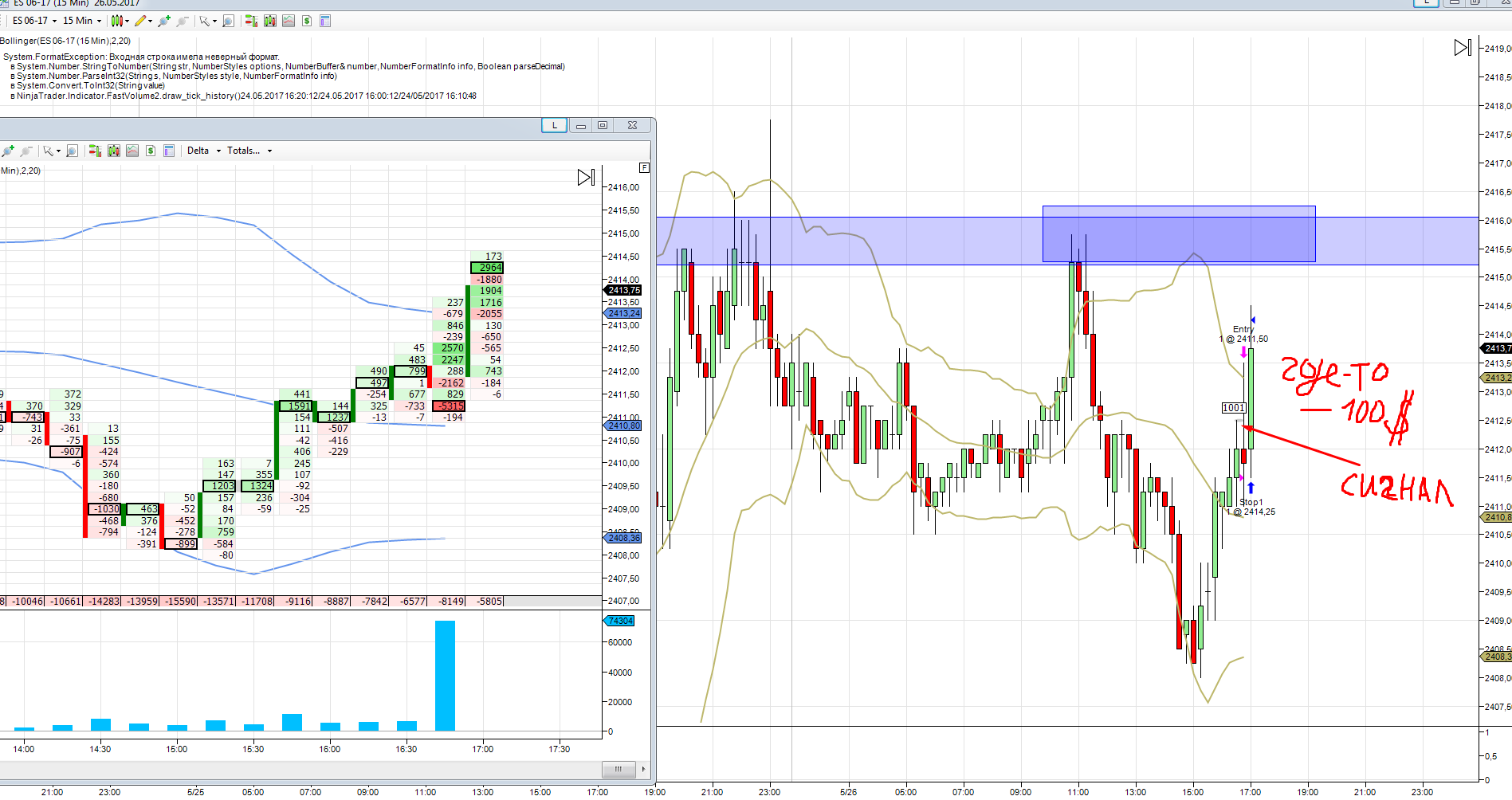Open Indicators icon in main toolbar
Viewport: 1512px width, 800px height.
(289, 21)
